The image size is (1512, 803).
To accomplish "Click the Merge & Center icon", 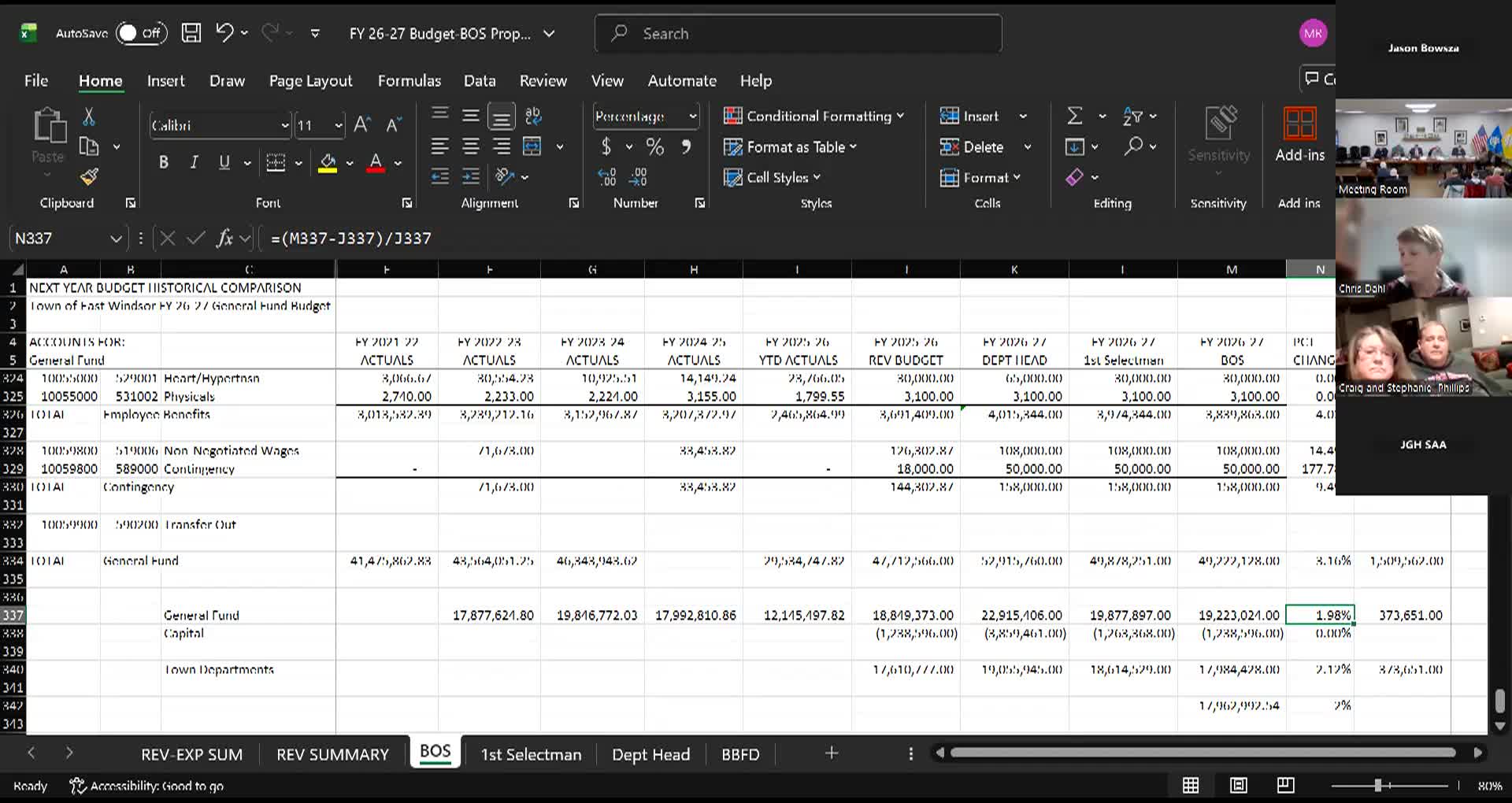I will [x=533, y=146].
